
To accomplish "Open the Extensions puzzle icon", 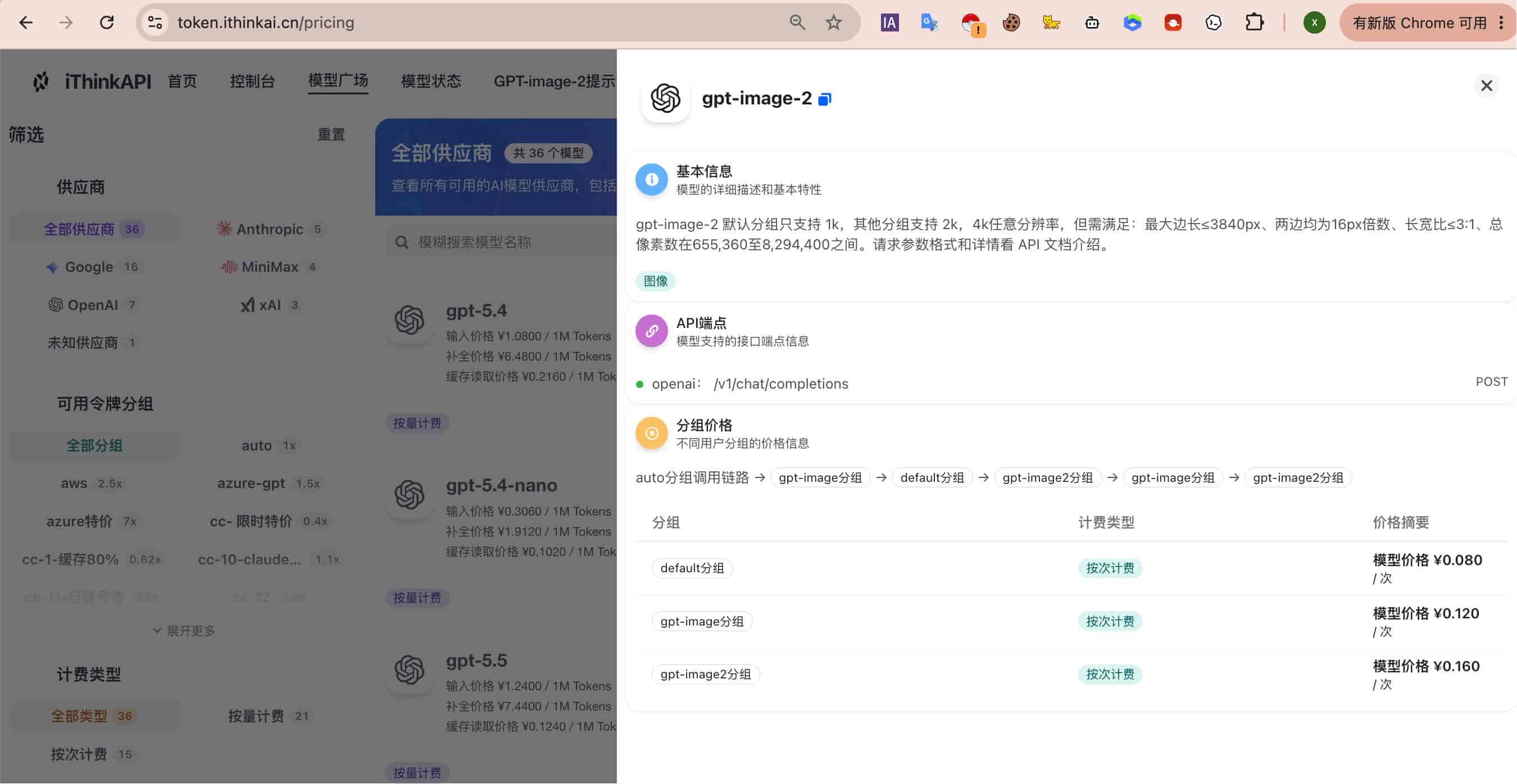I will click(x=1255, y=22).
